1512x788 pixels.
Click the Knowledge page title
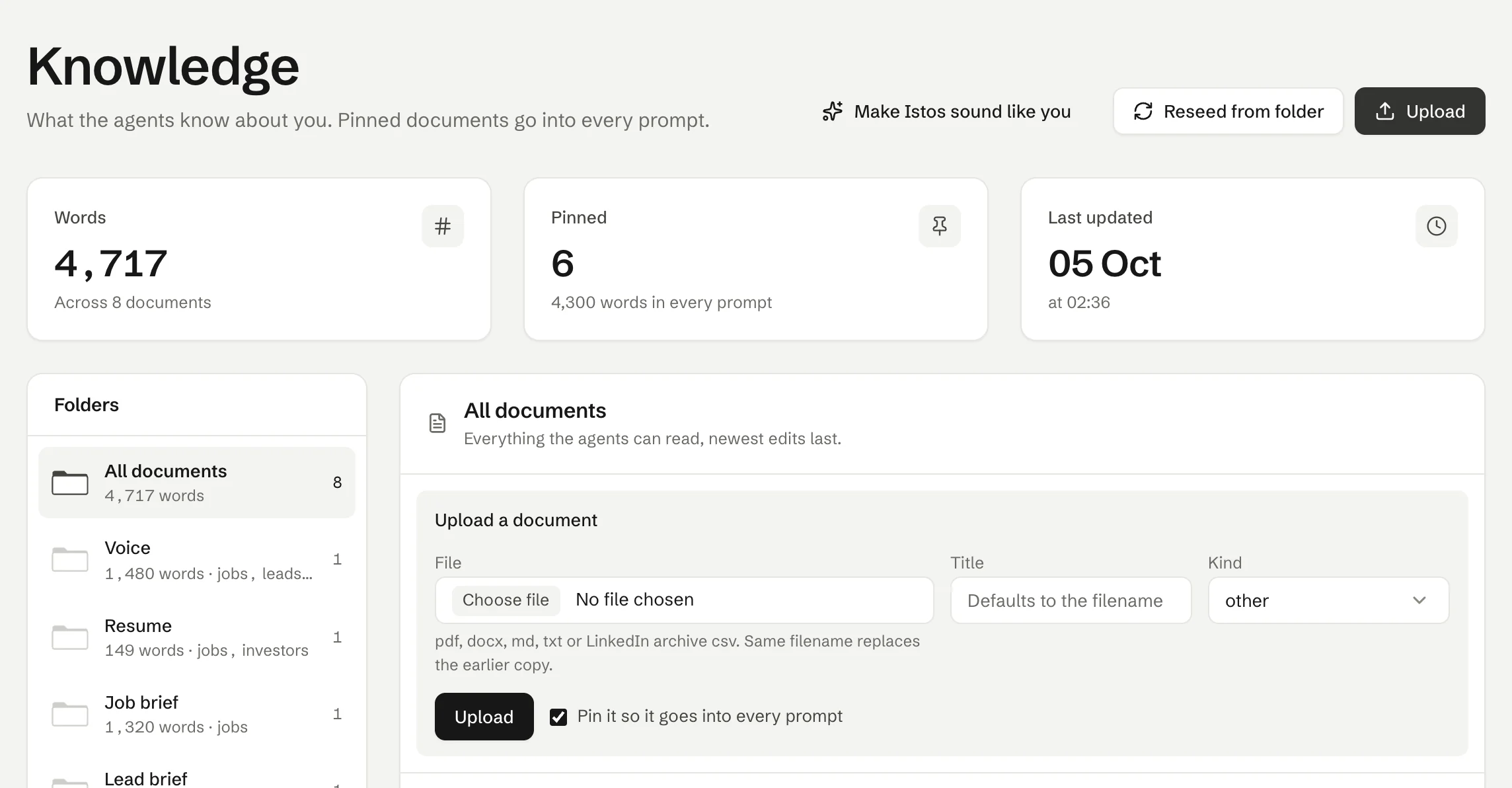pyautogui.click(x=163, y=66)
